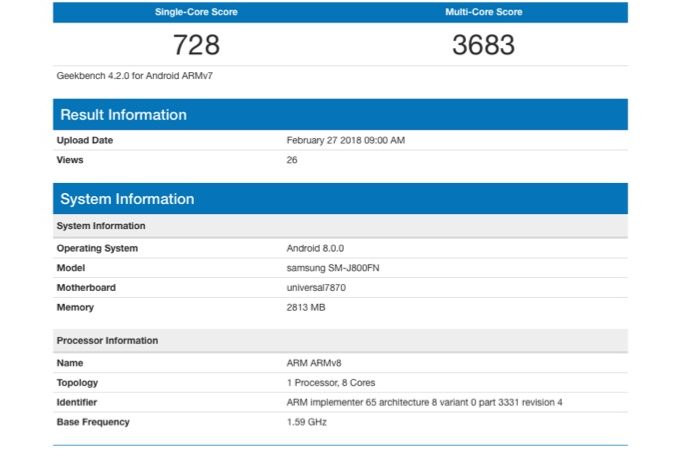Viewport: 687px width, 449px height.
Task: Click the 2813 MB memory value
Action: pos(306,307)
